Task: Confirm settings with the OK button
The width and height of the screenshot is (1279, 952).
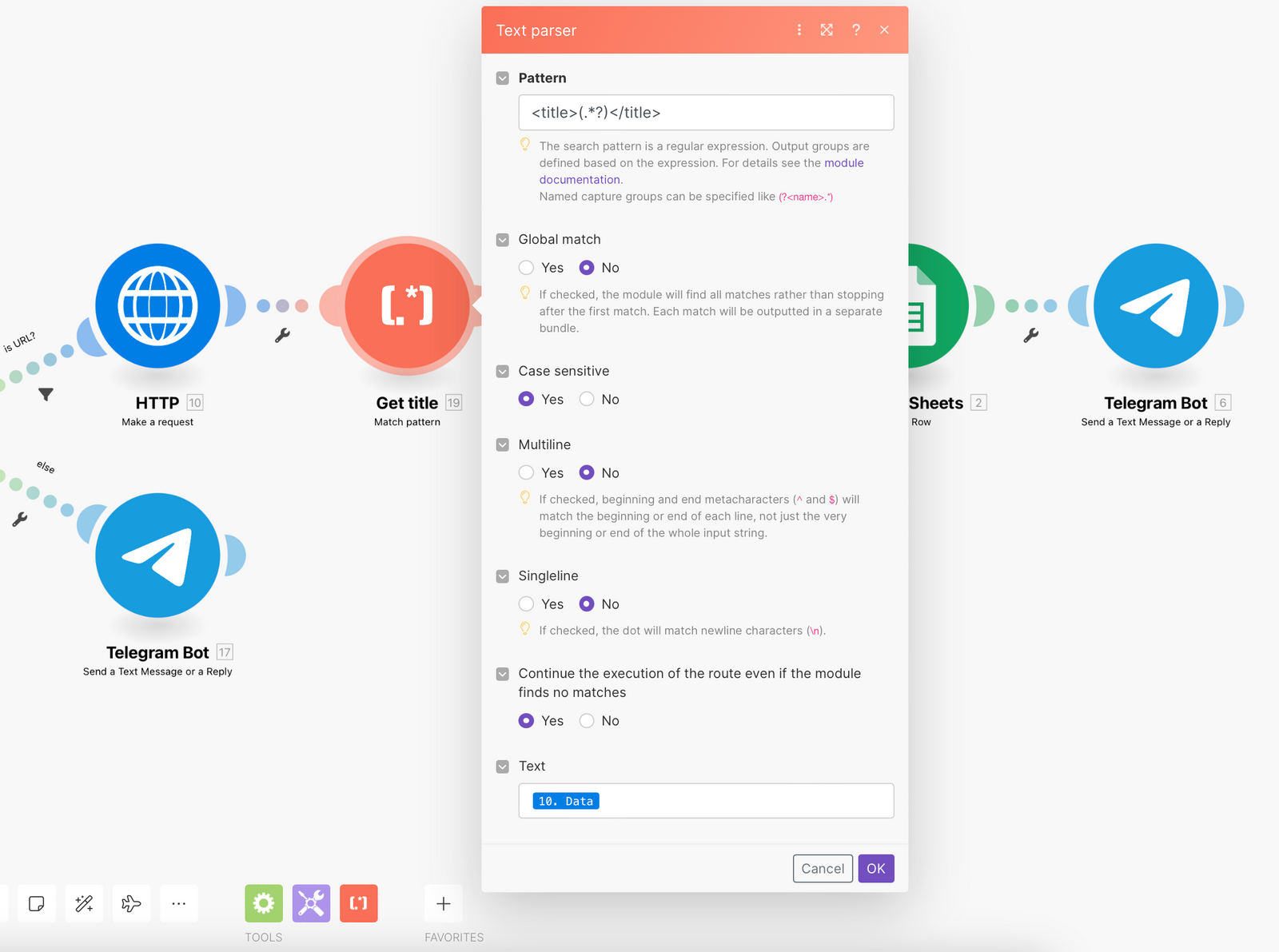Action: tap(876, 868)
